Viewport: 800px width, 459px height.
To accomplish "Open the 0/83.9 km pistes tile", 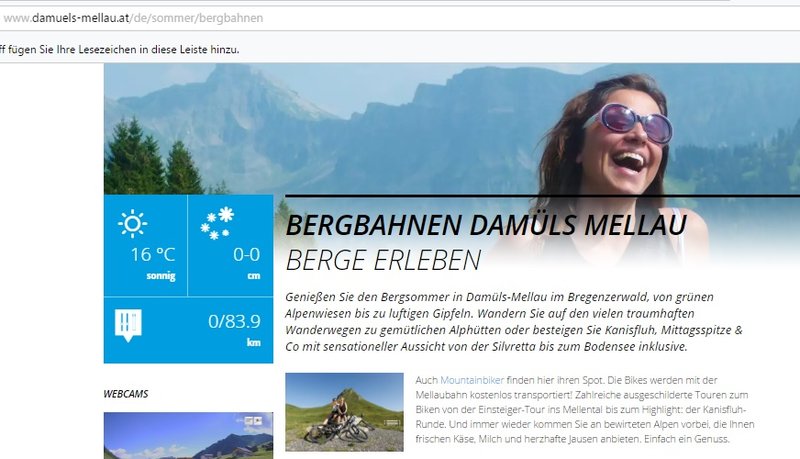I will tap(188, 330).
